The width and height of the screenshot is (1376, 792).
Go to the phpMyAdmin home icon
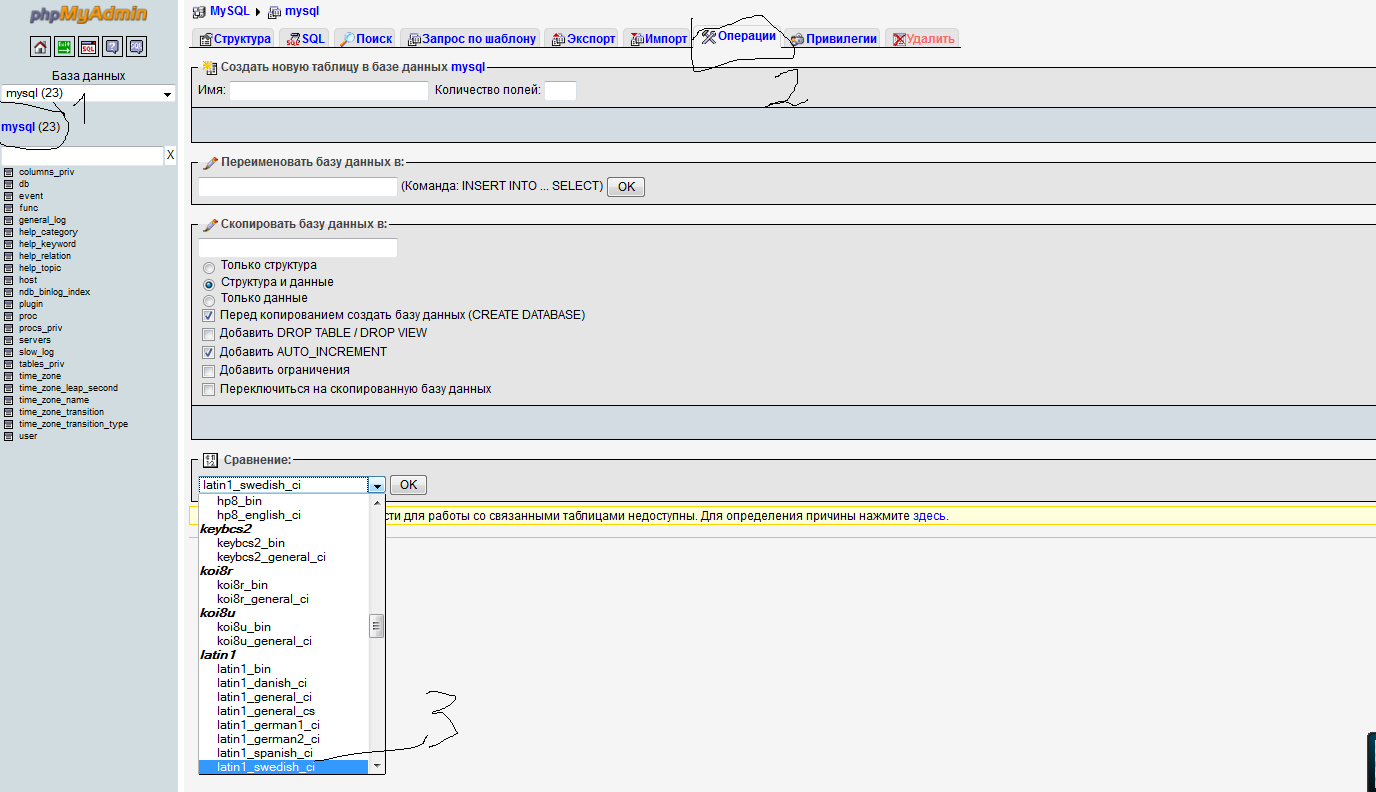click(40, 46)
